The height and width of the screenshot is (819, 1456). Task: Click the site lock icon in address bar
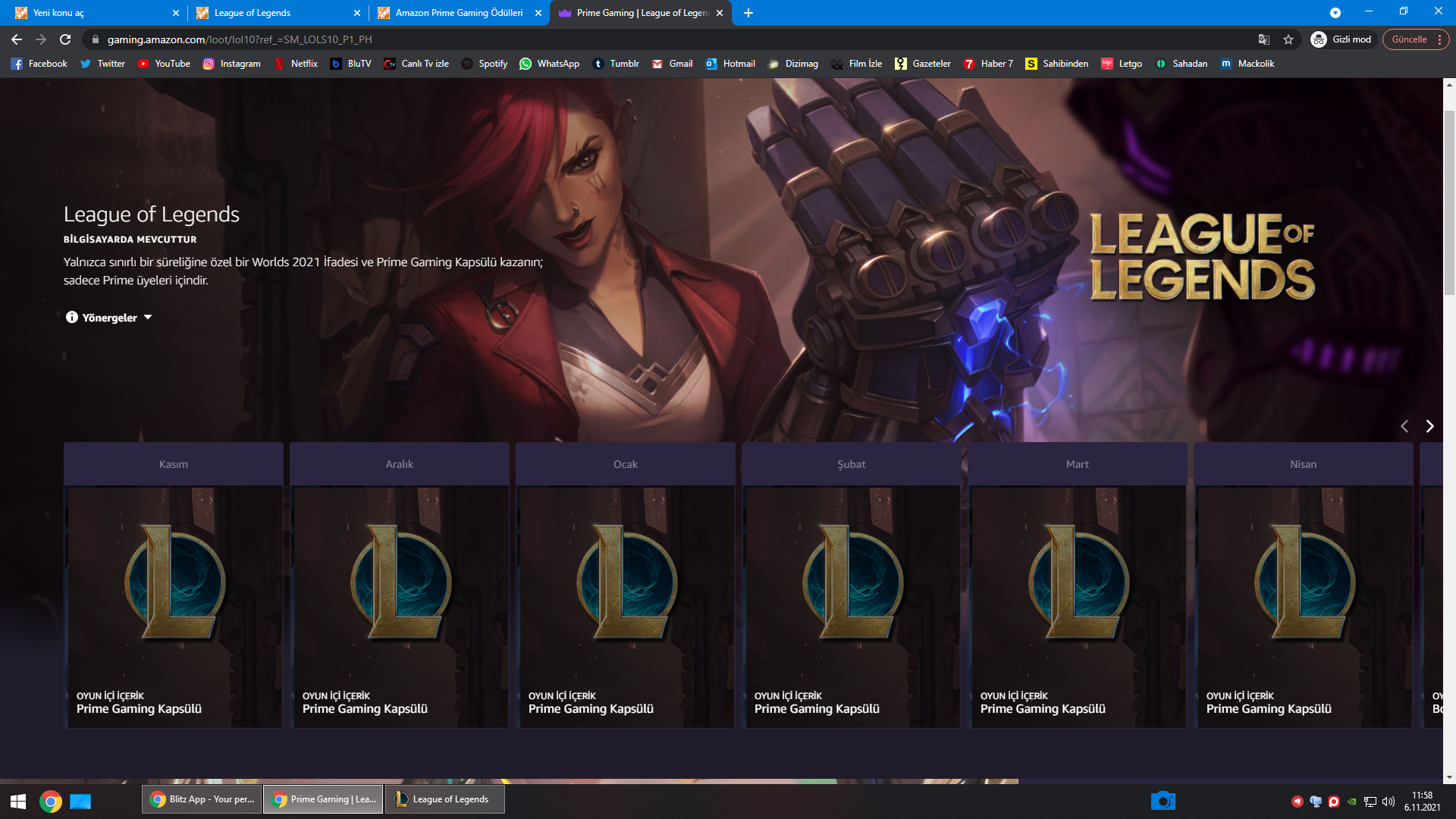pyautogui.click(x=96, y=39)
